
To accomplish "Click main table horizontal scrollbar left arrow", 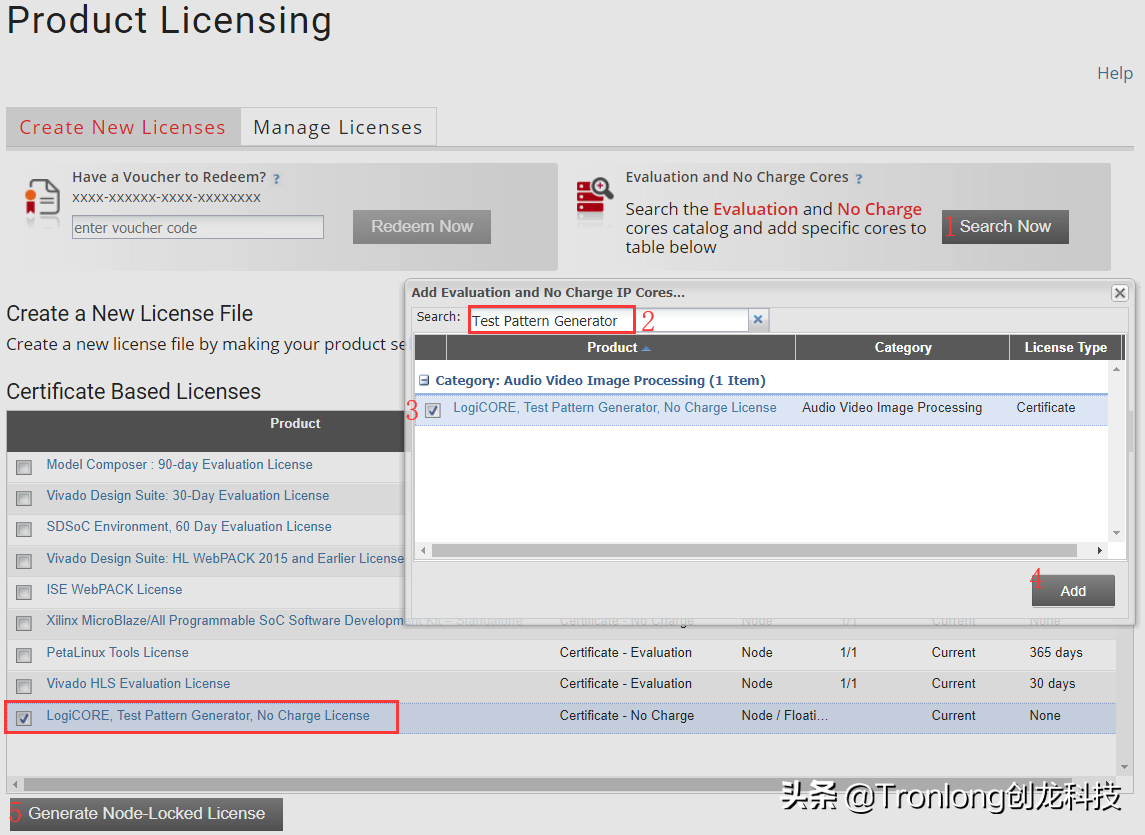I will coord(15,785).
